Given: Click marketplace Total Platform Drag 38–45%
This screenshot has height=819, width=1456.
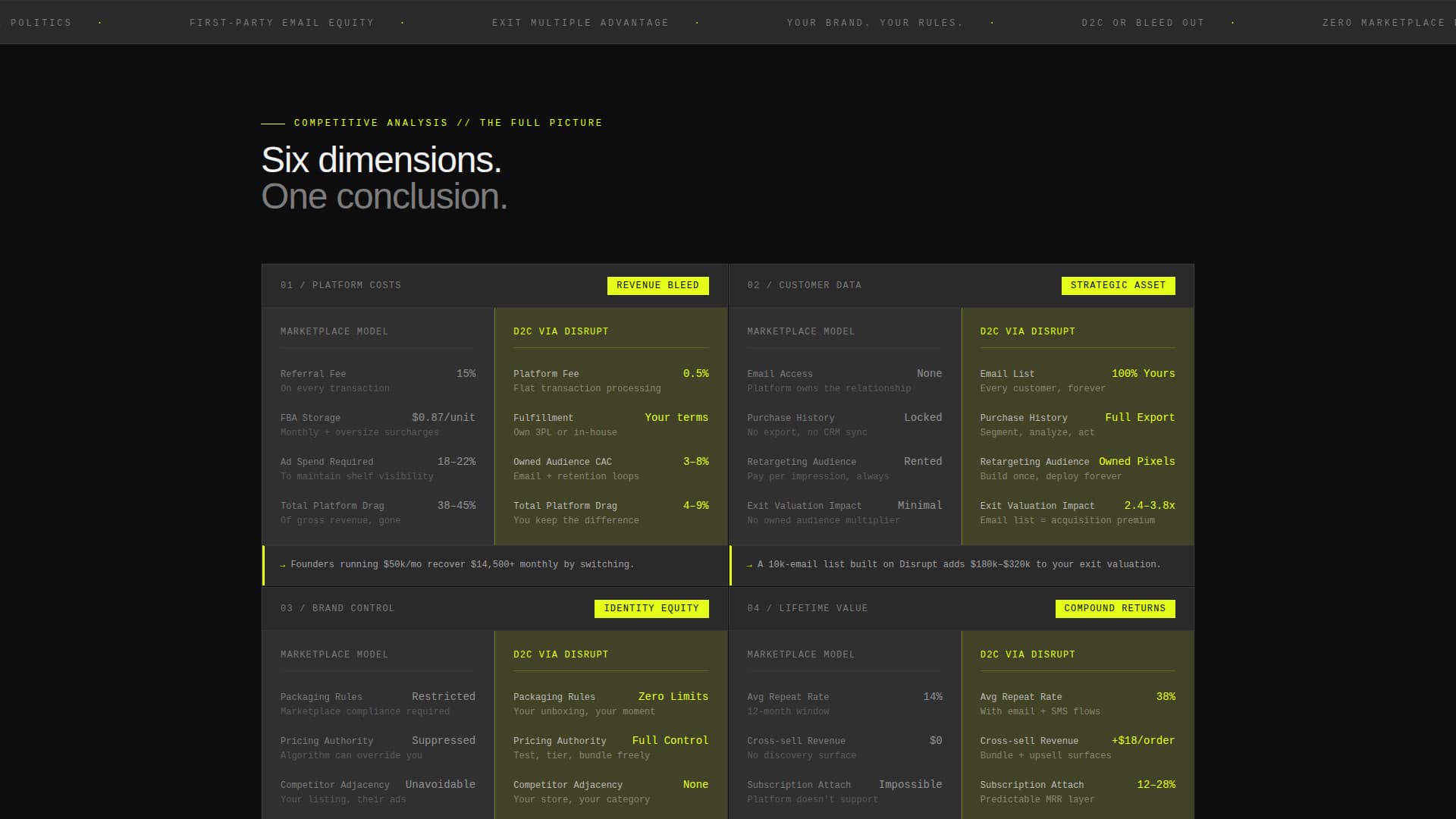Looking at the screenshot, I should (457, 506).
